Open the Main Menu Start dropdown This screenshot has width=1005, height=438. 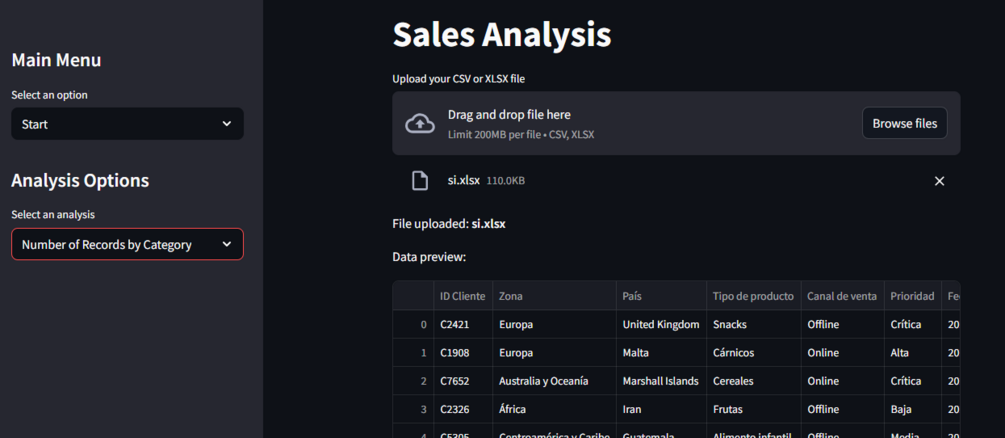coord(127,124)
